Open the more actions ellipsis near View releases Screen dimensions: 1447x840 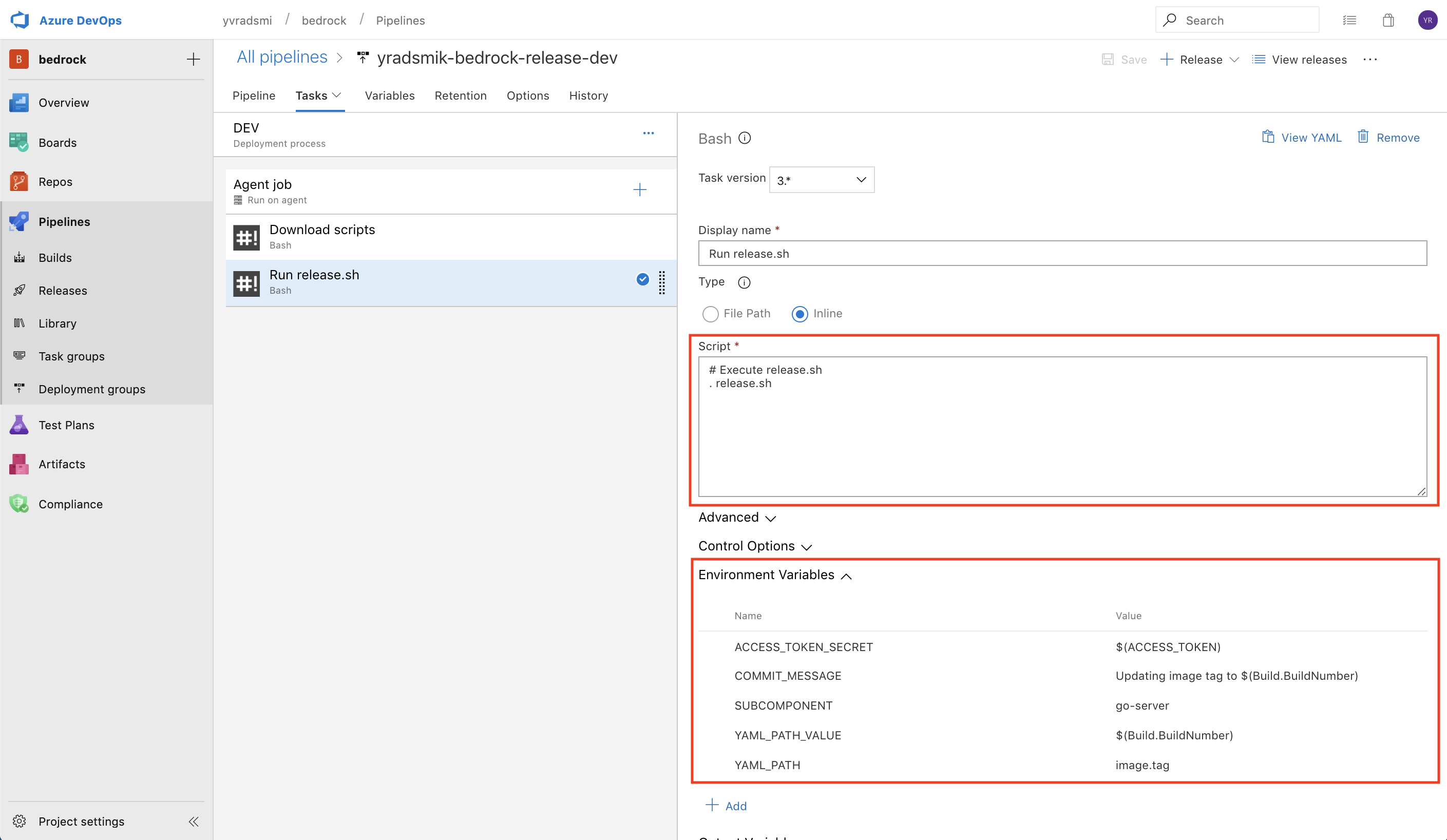tap(1370, 59)
